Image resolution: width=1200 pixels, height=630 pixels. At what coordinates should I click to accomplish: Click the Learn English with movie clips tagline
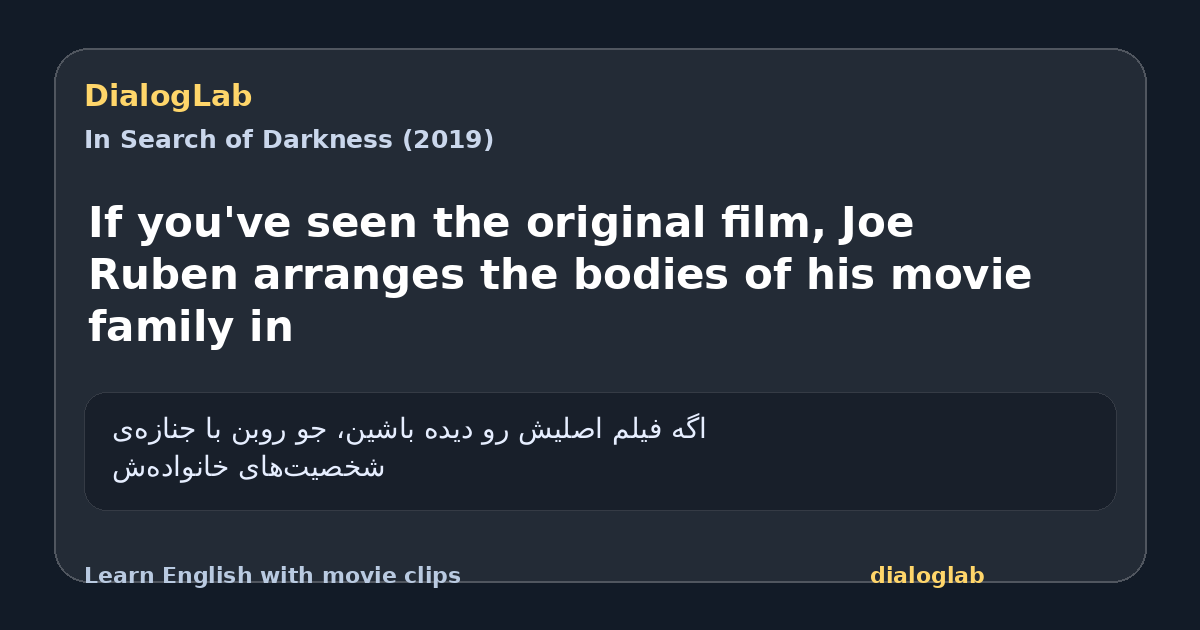click(x=272, y=576)
